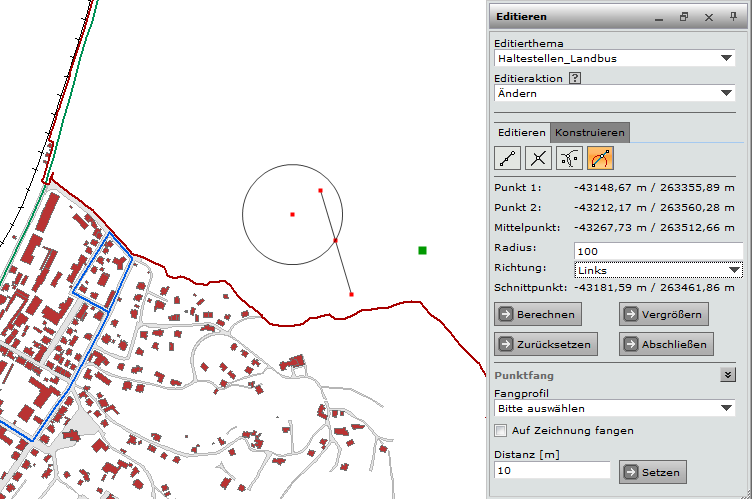Select the two-point line construction tool

pyautogui.click(x=508, y=158)
